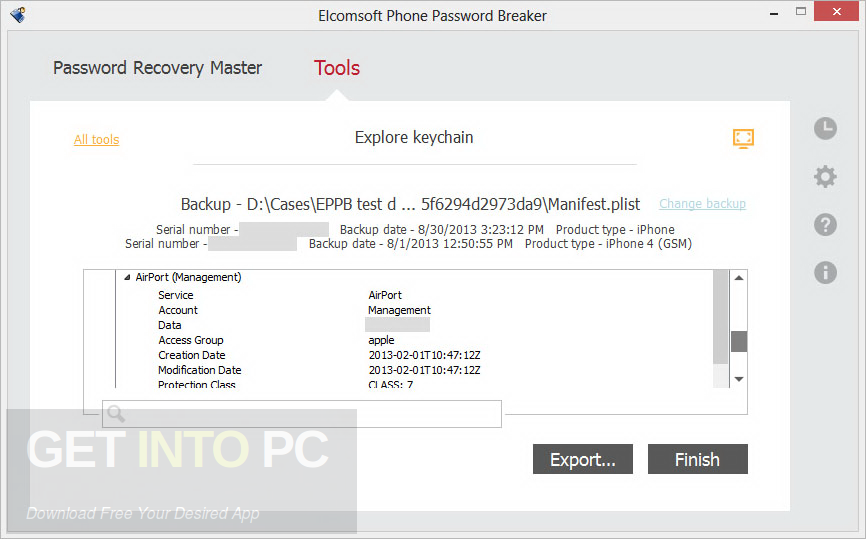The width and height of the screenshot is (866, 539).
Task: Select the Tools tab
Action: coord(337,68)
